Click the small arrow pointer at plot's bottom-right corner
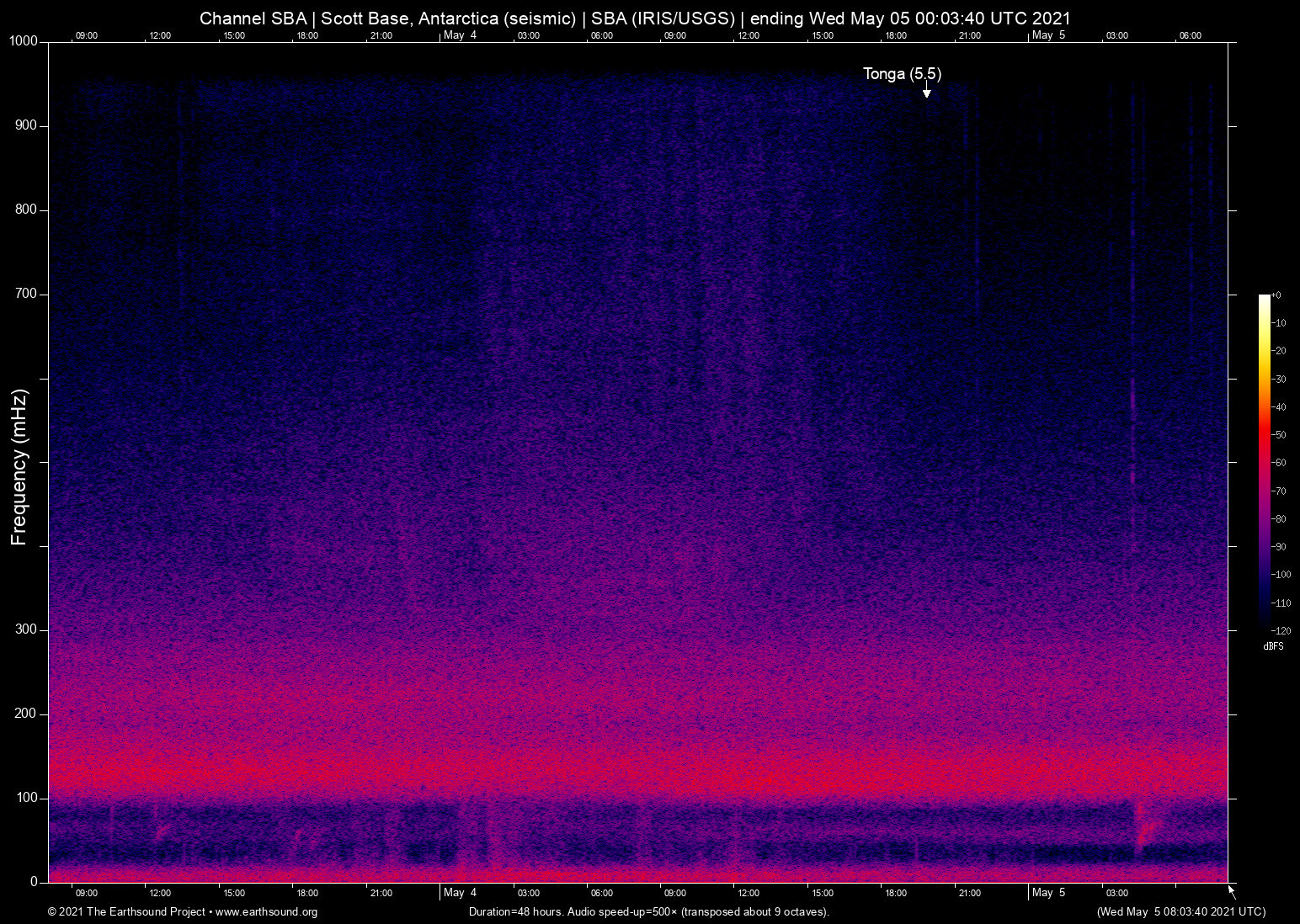 tap(1232, 891)
